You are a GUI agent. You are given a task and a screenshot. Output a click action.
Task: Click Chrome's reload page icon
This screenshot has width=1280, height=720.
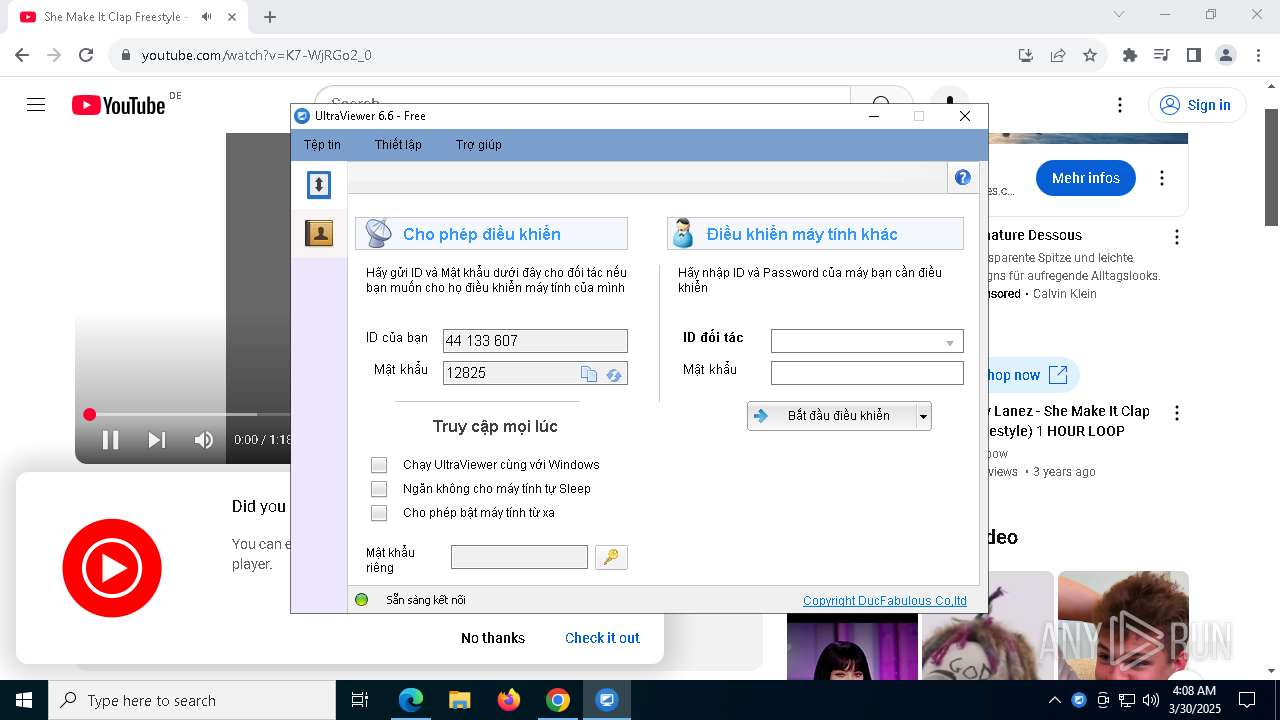pos(86,55)
